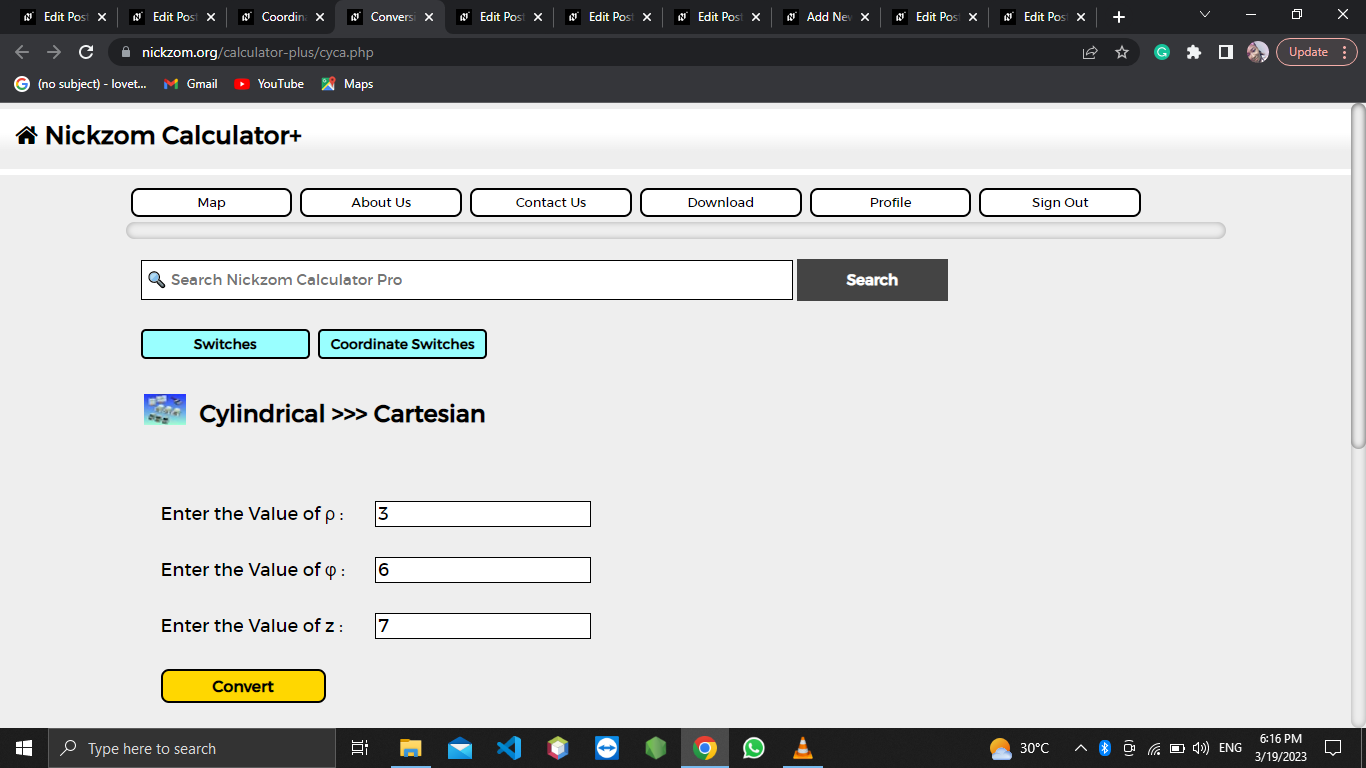Open the volume tray icon

(1201, 748)
